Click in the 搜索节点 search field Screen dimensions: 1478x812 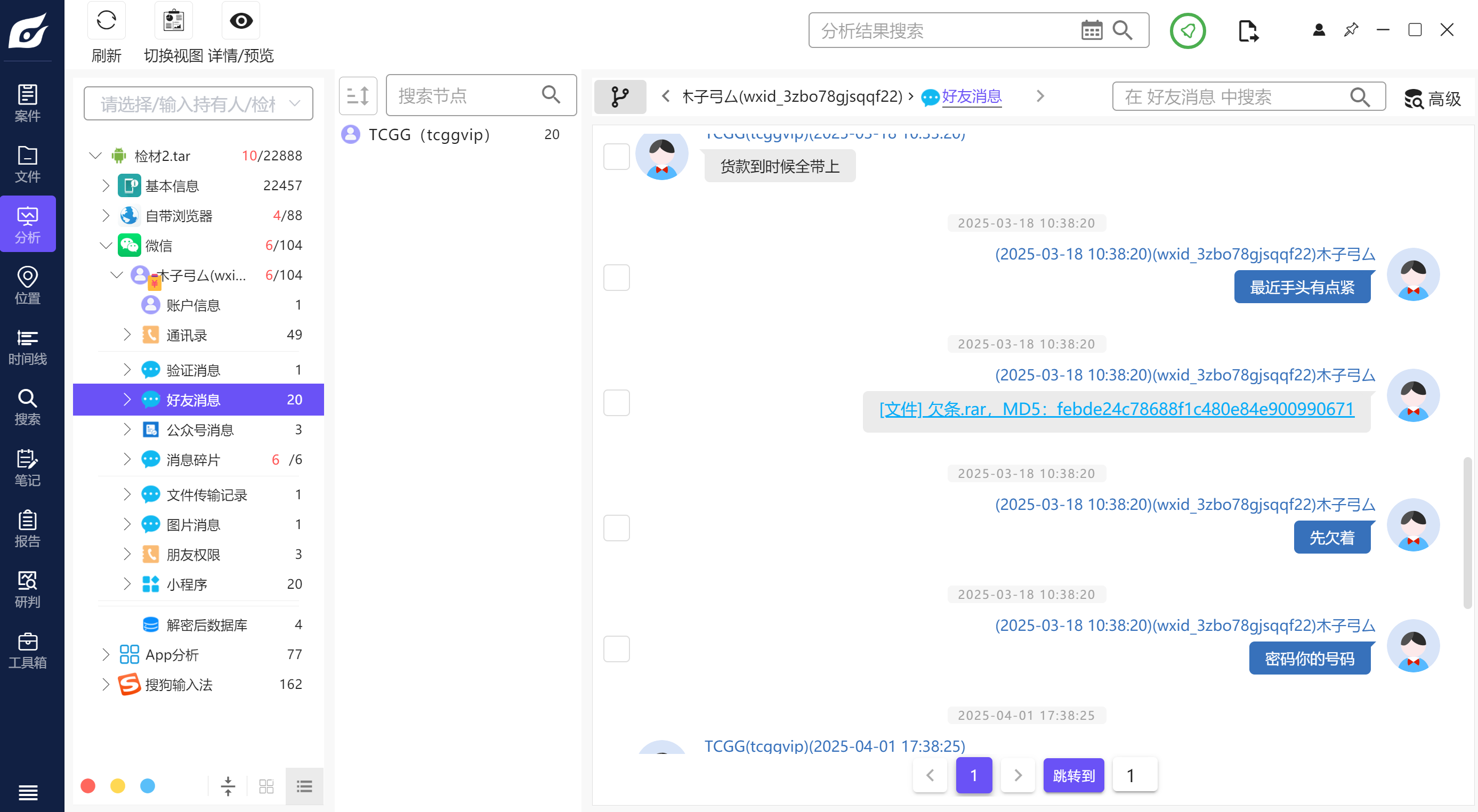coord(481,95)
